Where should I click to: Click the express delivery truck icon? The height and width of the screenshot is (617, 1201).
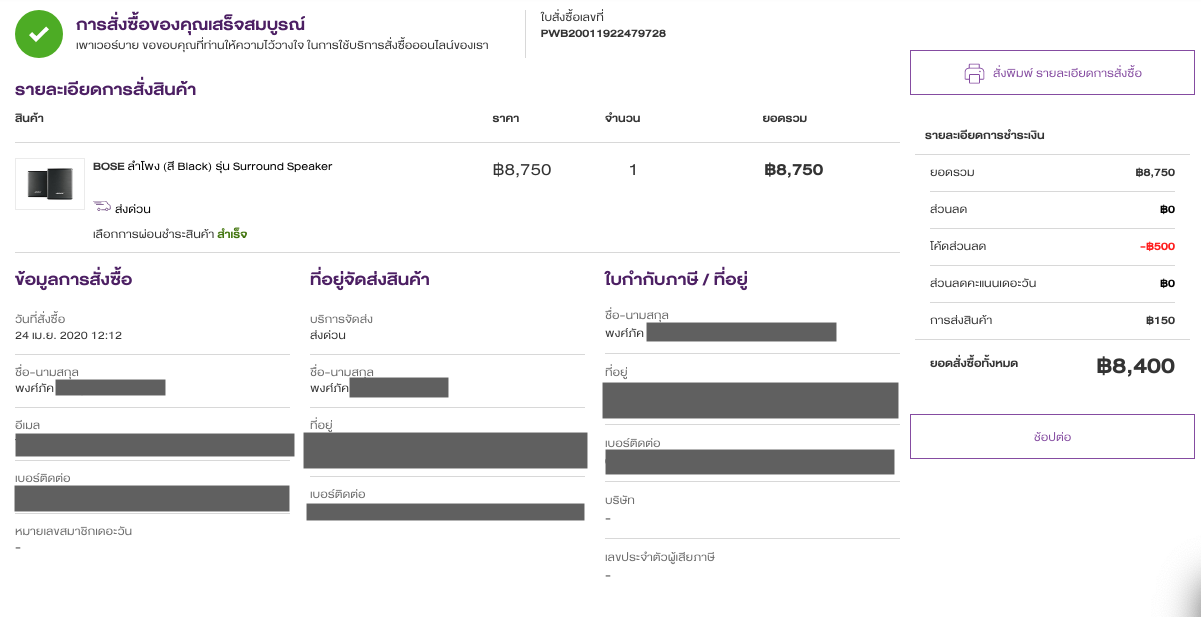102,208
